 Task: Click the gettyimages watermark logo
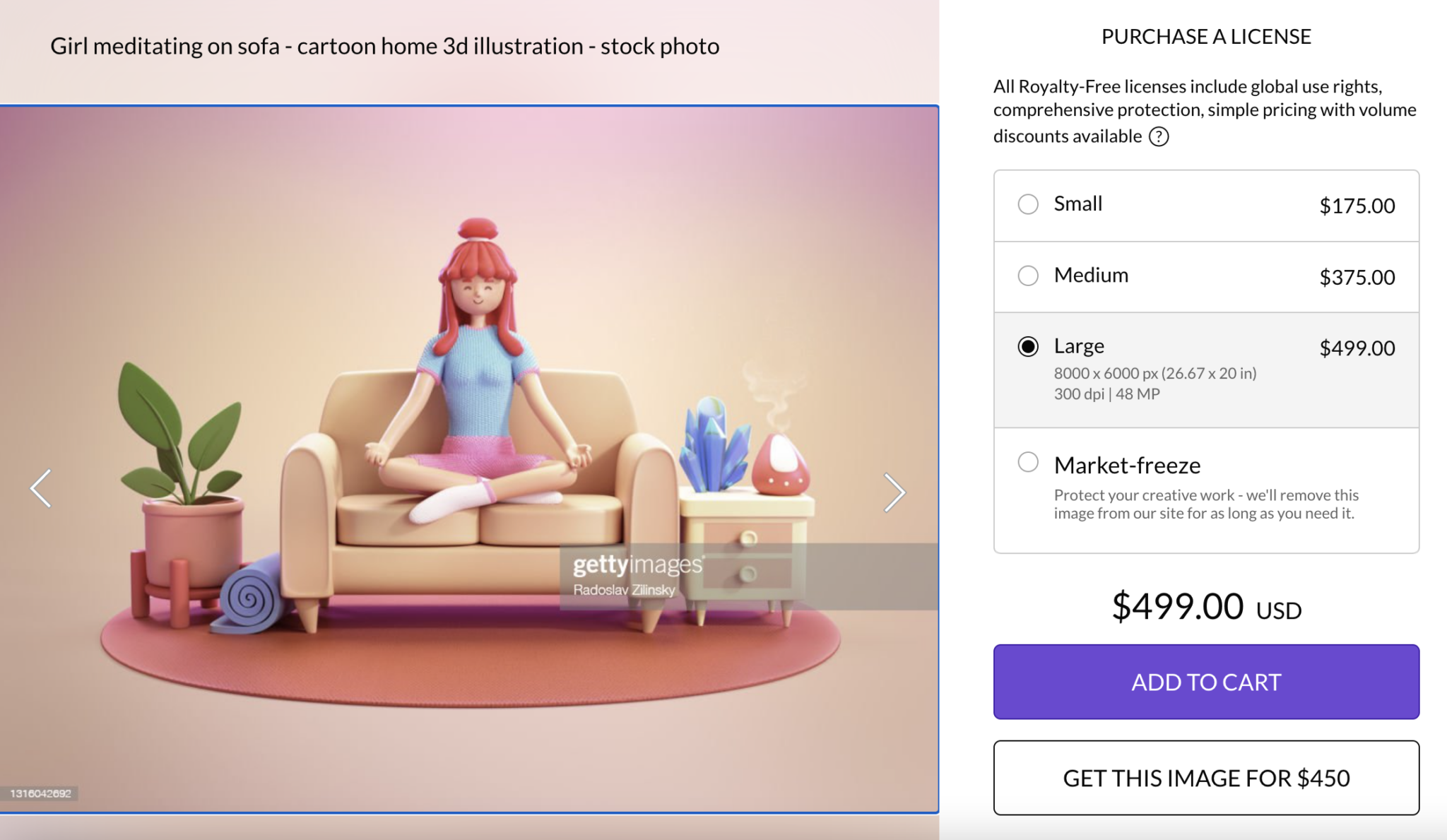pos(637,564)
